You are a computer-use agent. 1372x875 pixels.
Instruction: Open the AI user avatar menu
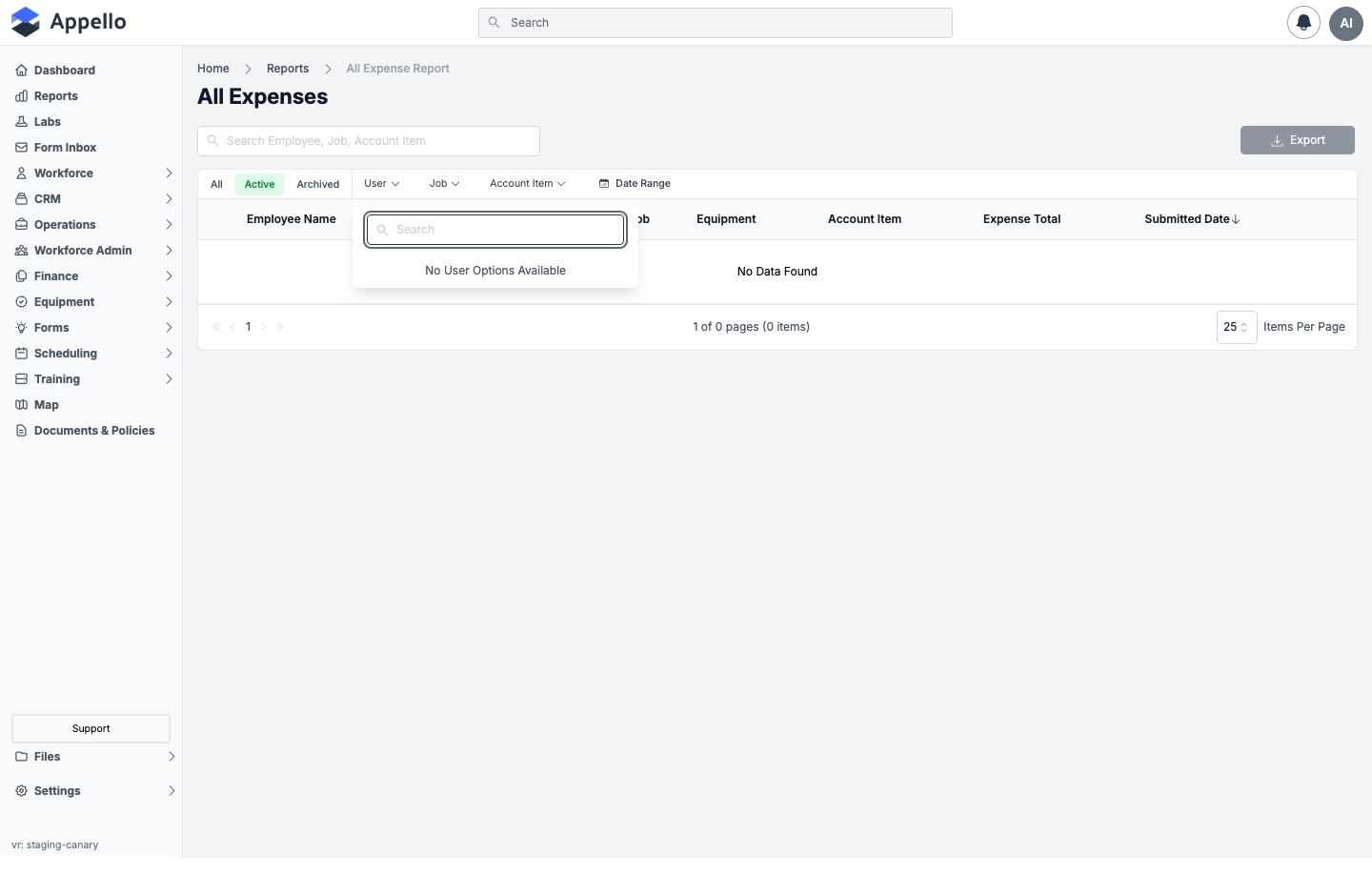tap(1346, 23)
